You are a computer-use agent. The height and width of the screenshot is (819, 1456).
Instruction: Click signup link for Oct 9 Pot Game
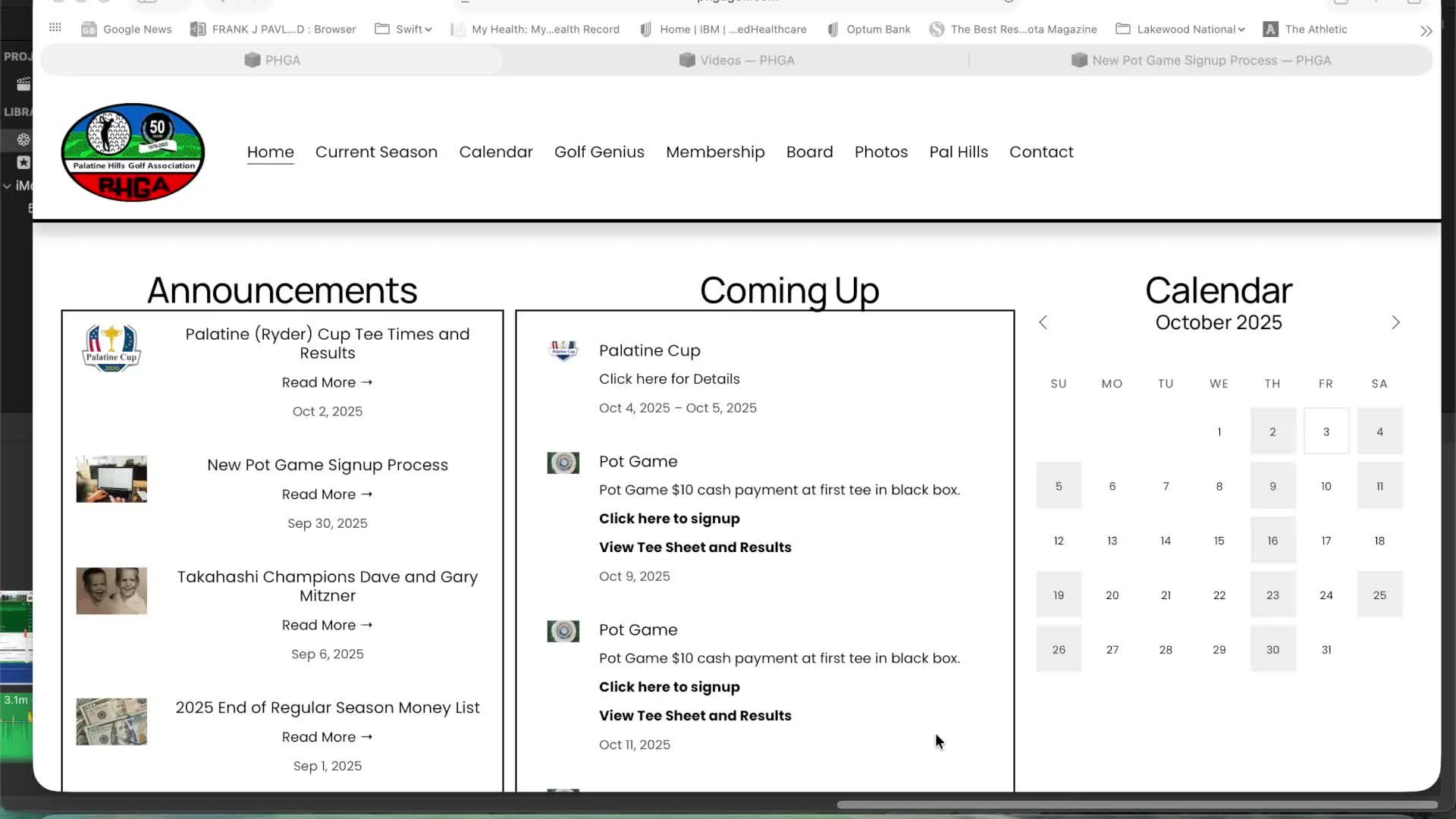tap(669, 519)
